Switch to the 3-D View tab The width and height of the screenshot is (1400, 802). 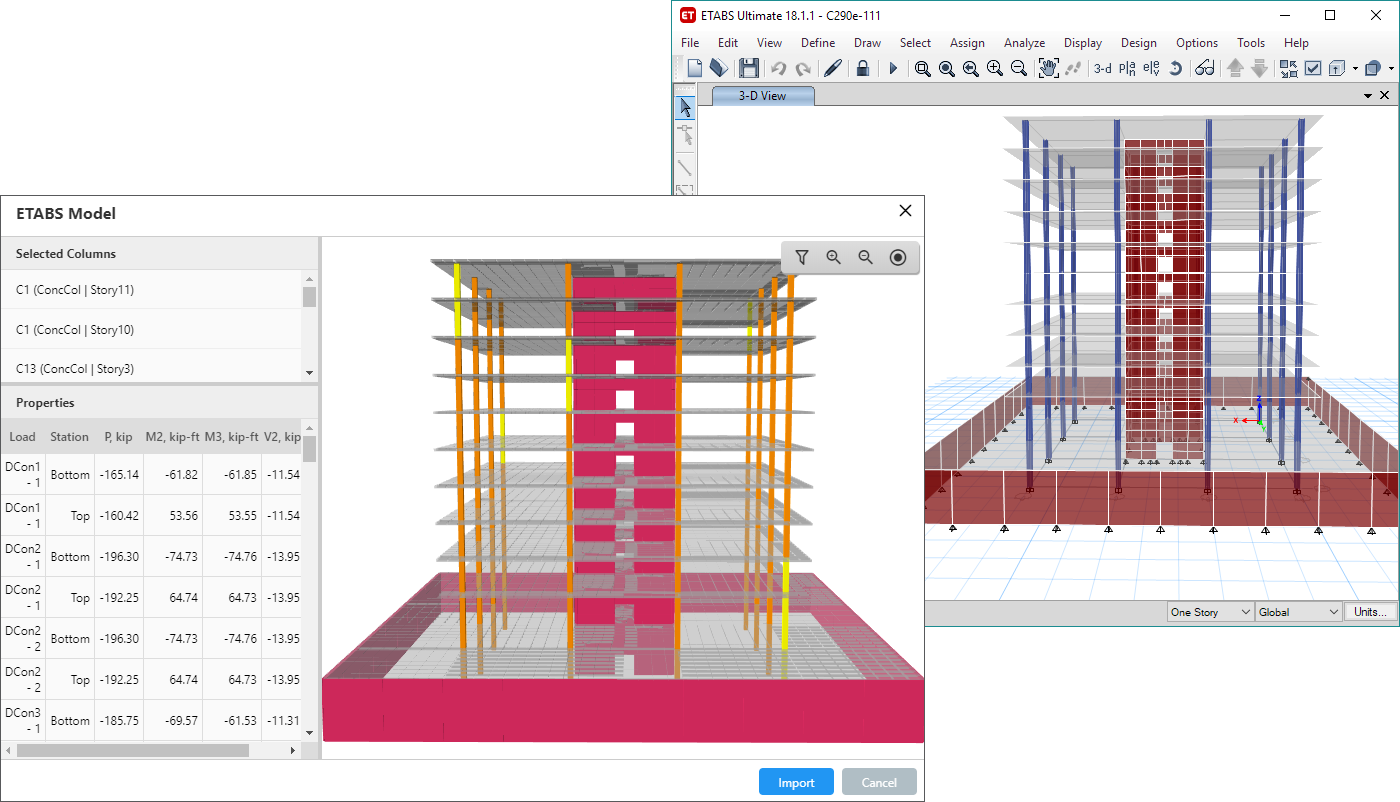click(763, 96)
